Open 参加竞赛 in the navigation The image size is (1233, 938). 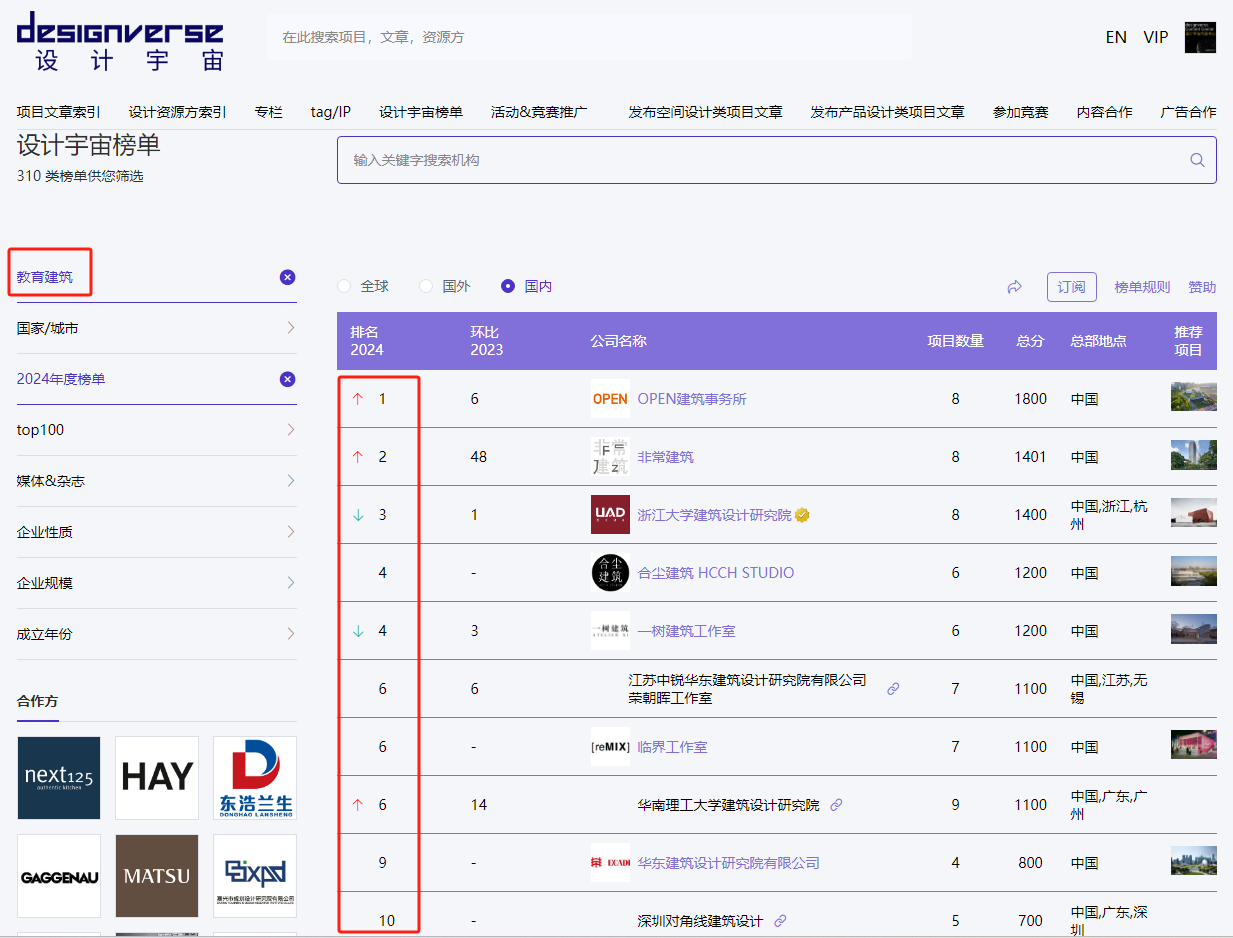(x=1021, y=112)
